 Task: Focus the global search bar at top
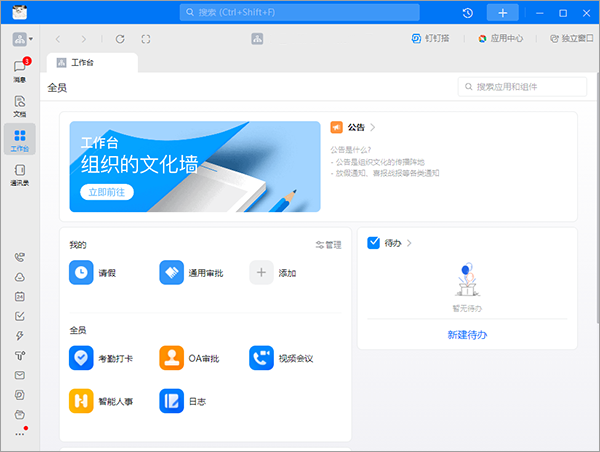[300, 13]
